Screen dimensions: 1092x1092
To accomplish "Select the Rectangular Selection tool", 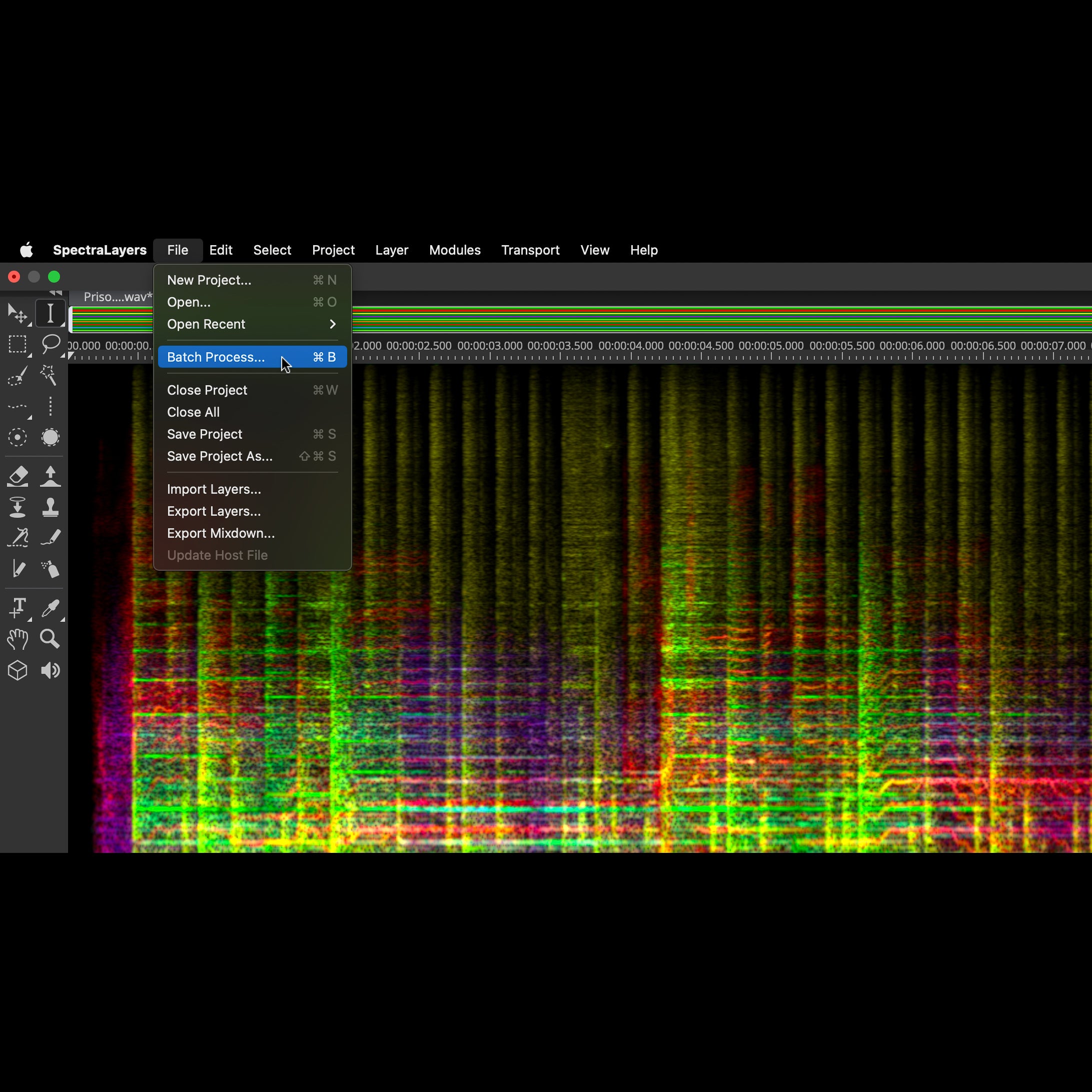I will pyautogui.click(x=18, y=344).
